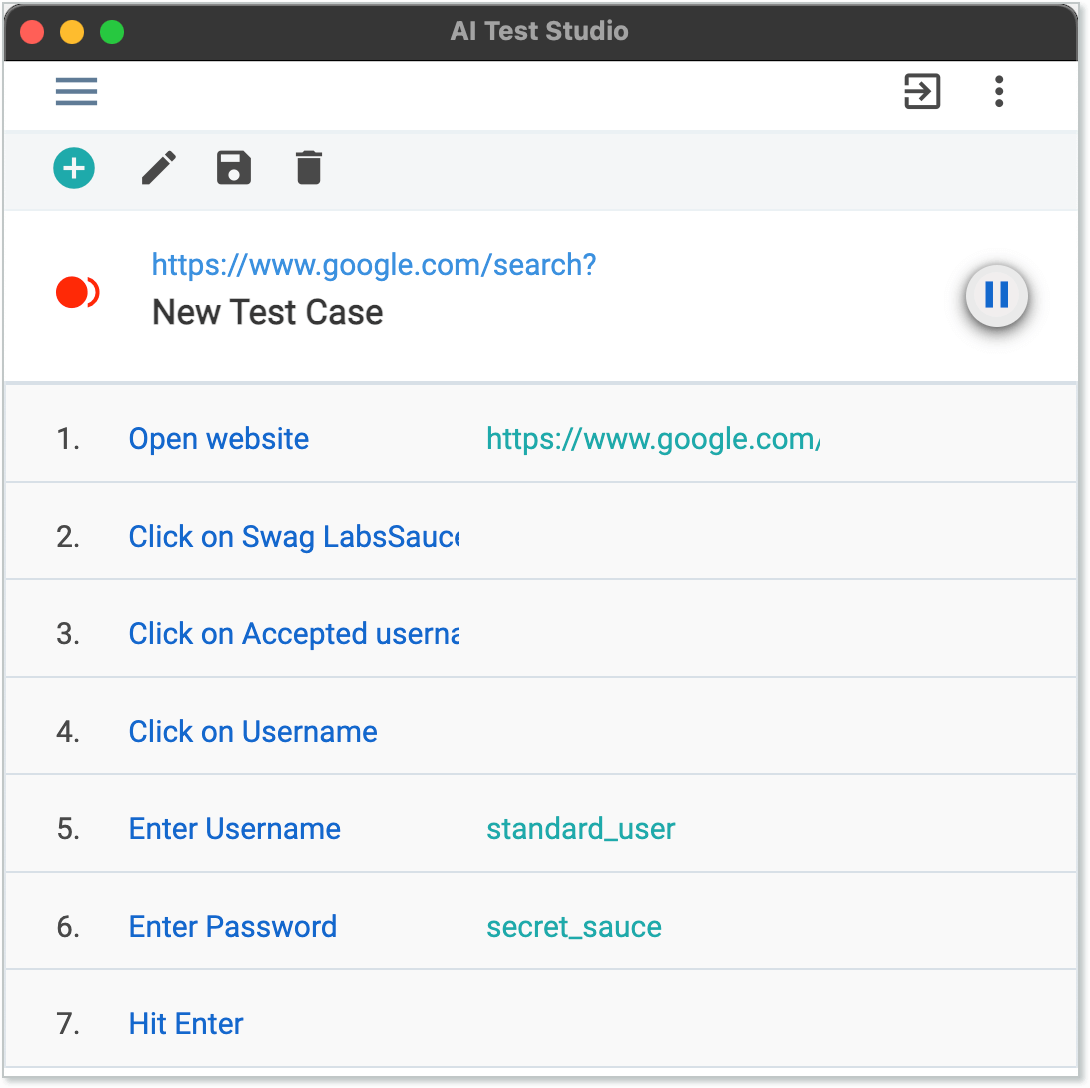
Task: Select step 3 Click on Accepted username
Action: click(x=293, y=633)
